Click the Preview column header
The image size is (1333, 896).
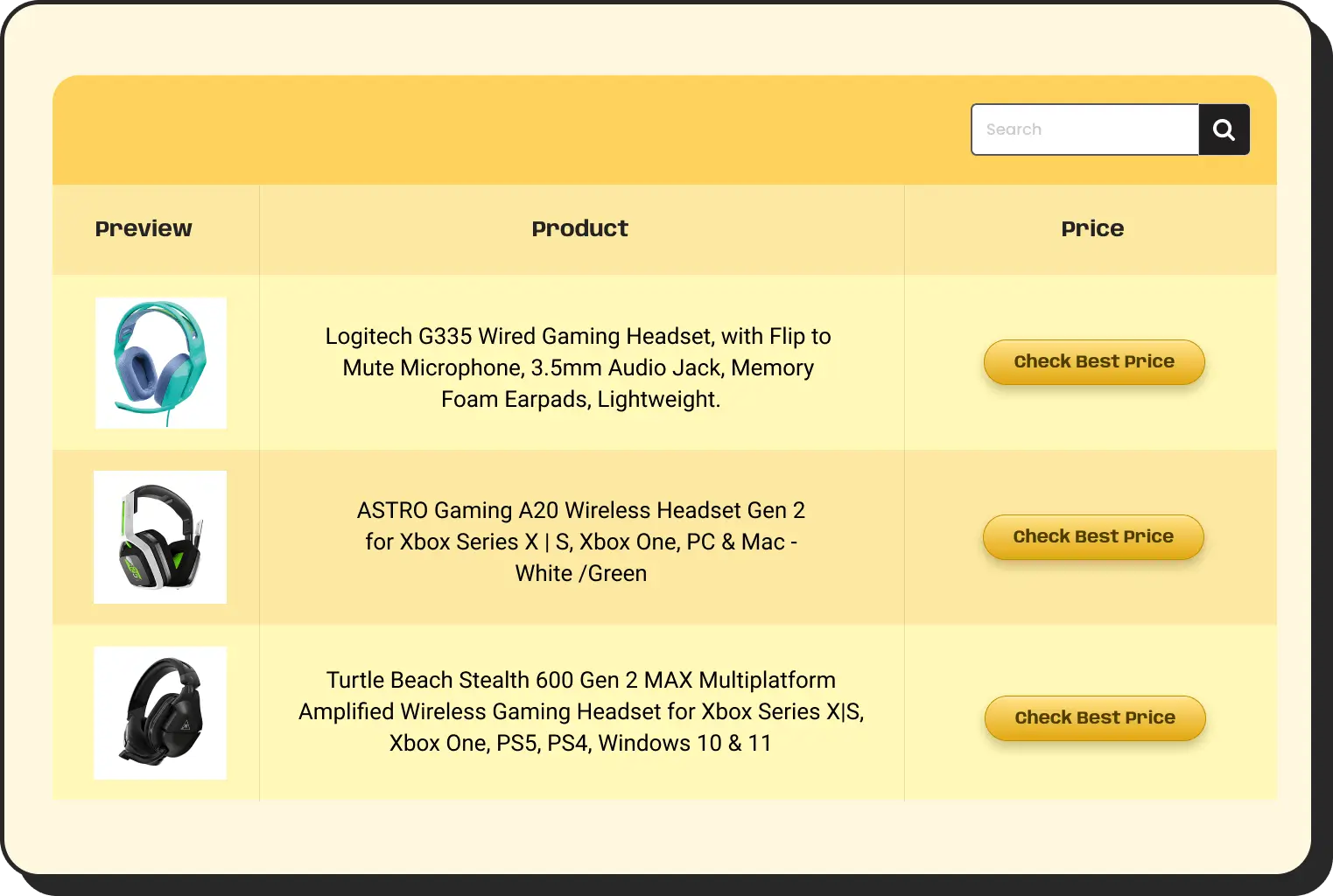(144, 229)
